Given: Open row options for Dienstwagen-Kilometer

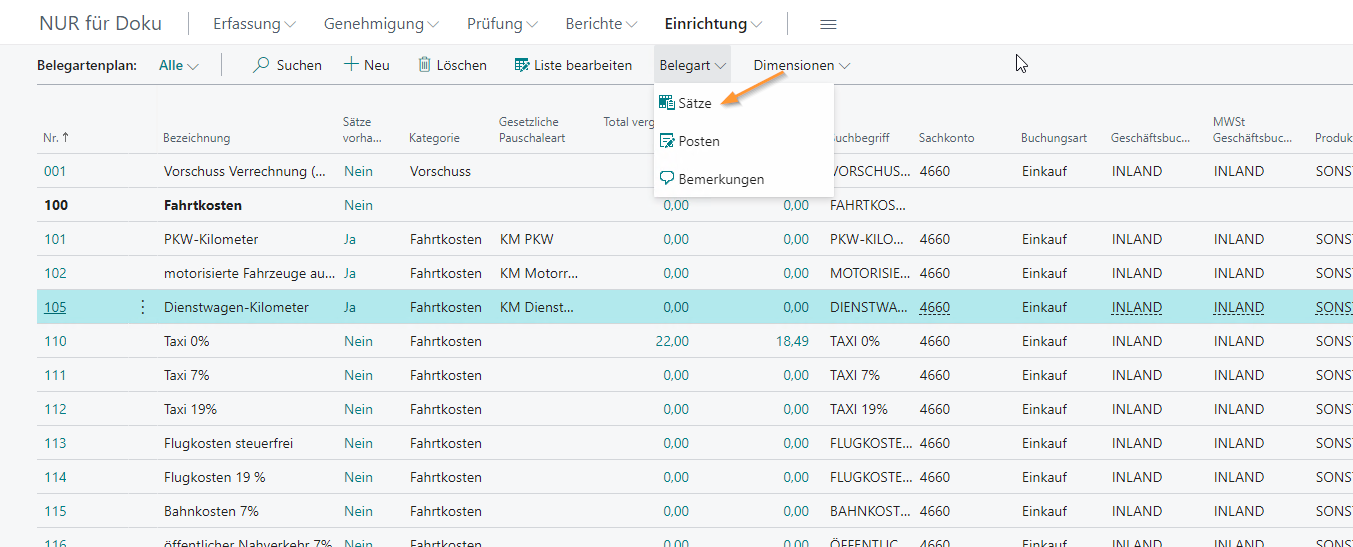Looking at the screenshot, I should 142,307.
